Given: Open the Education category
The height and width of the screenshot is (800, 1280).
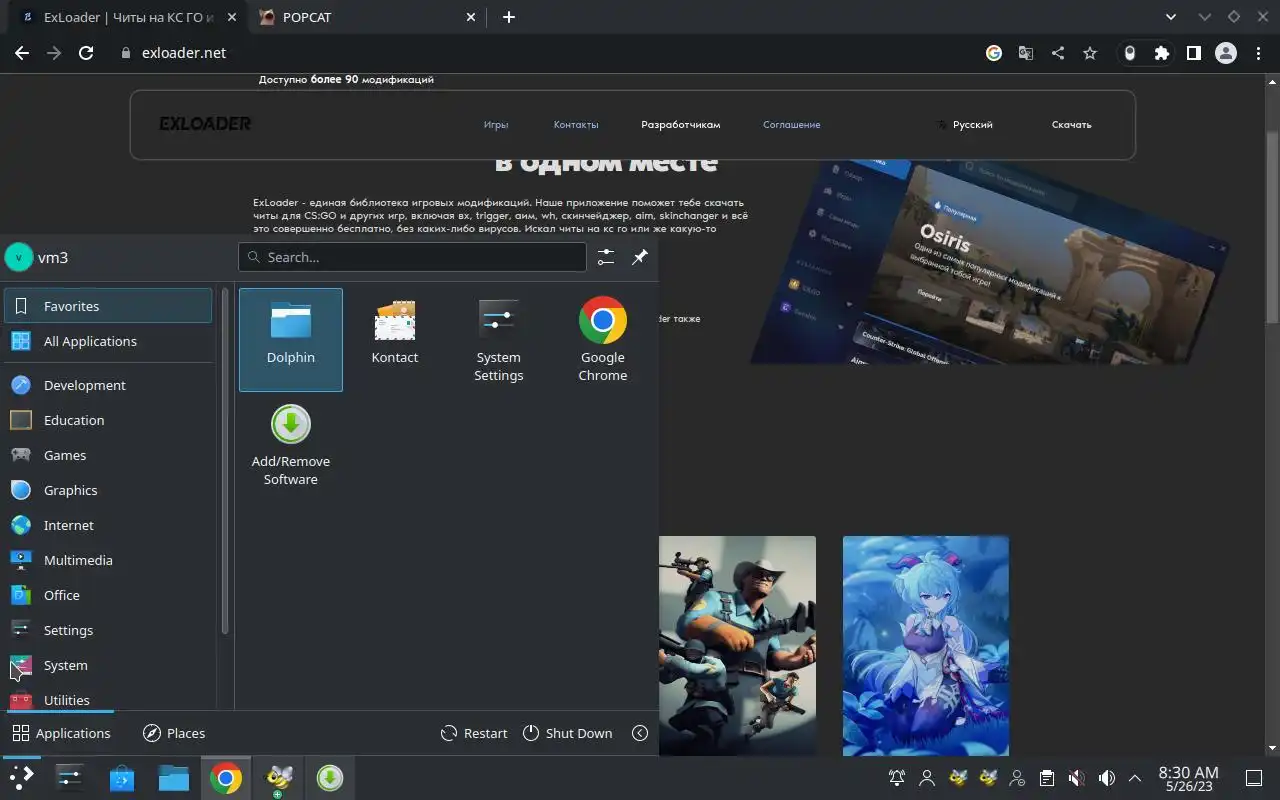Looking at the screenshot, I should tap(108, 420).
